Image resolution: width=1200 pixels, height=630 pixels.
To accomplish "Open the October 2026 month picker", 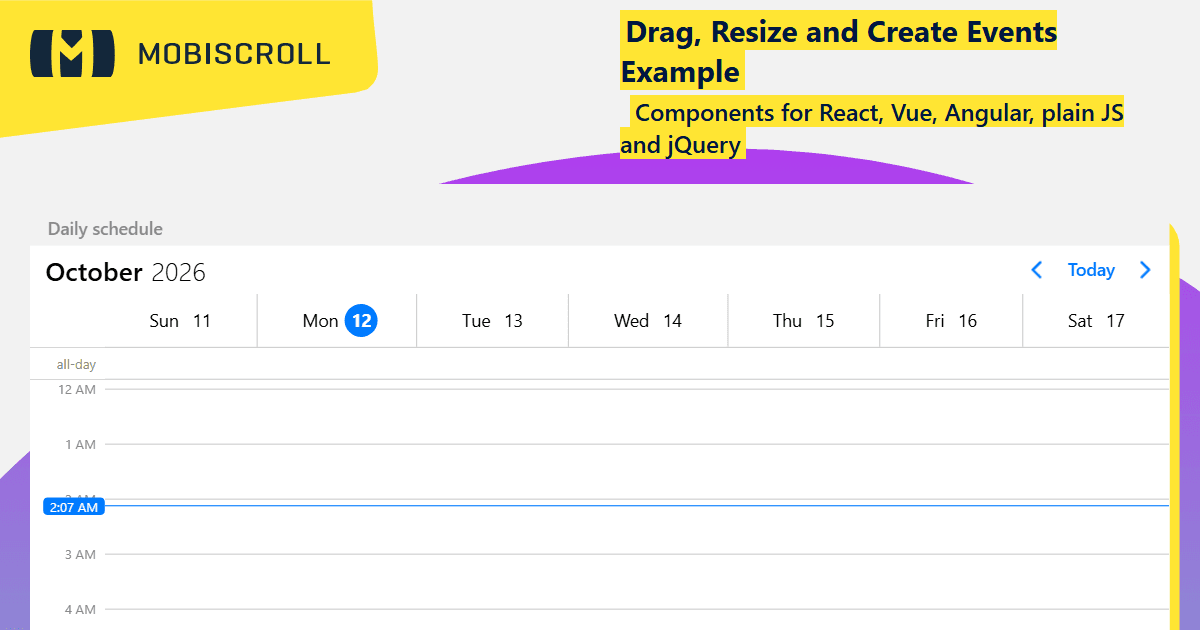I will click(126, 272).
